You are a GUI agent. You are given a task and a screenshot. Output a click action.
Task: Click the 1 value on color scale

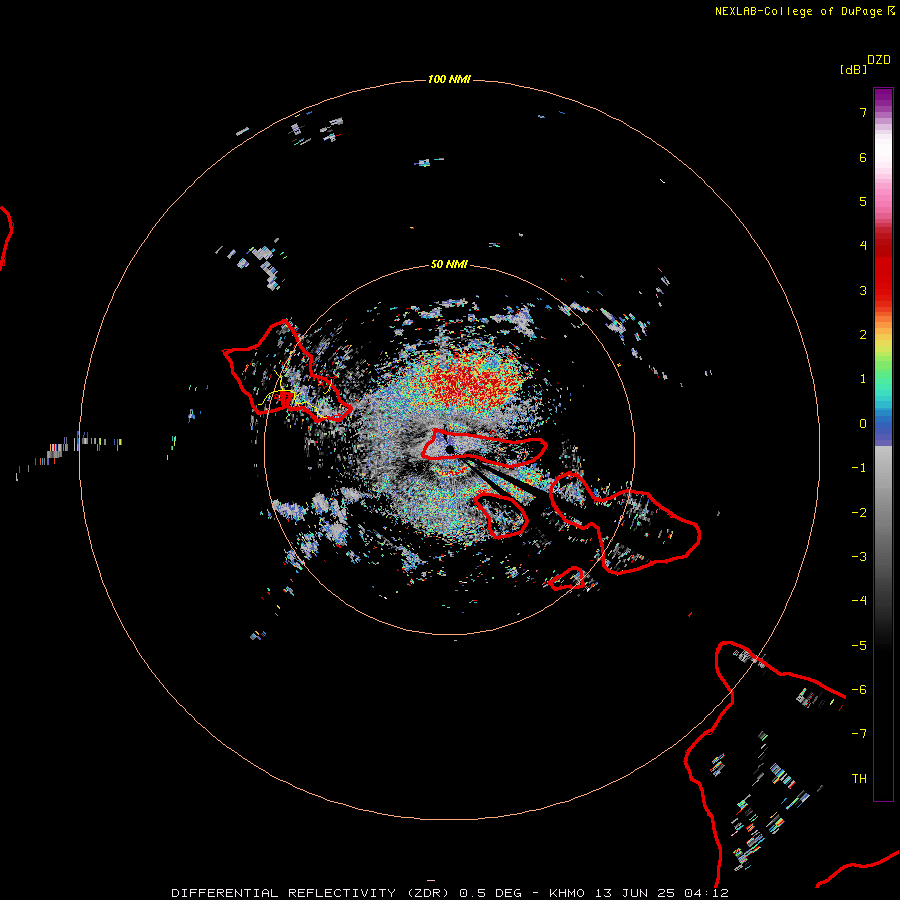pos(863,379)
